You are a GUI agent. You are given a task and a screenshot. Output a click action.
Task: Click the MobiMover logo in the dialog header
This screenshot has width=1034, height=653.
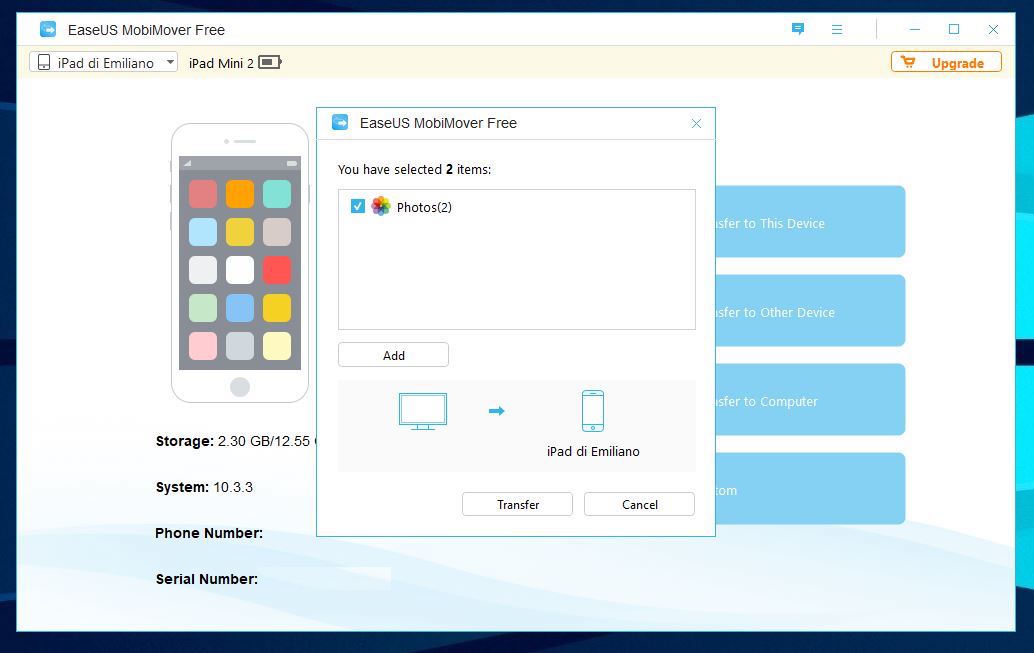pyautogui.click(x=340, y=123)
